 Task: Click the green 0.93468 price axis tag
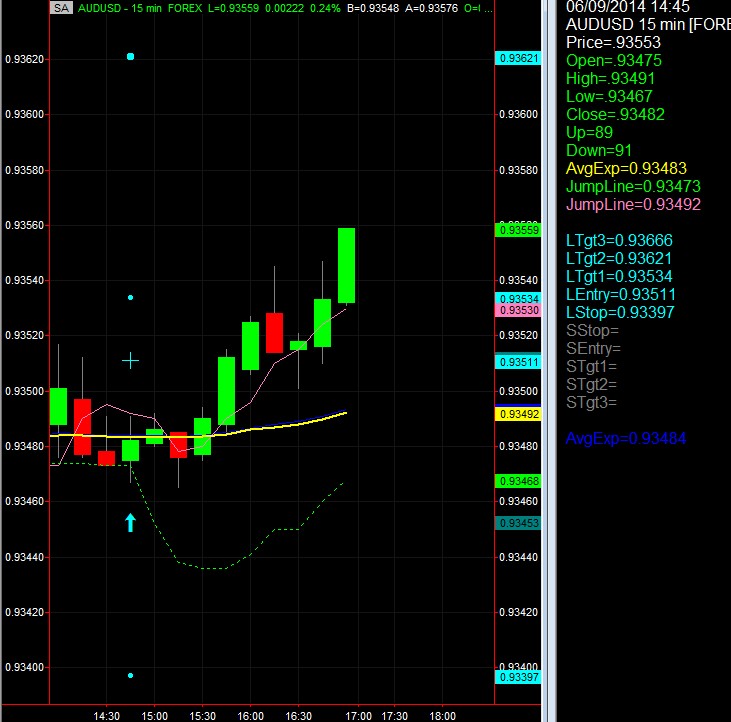pos(518,481)
